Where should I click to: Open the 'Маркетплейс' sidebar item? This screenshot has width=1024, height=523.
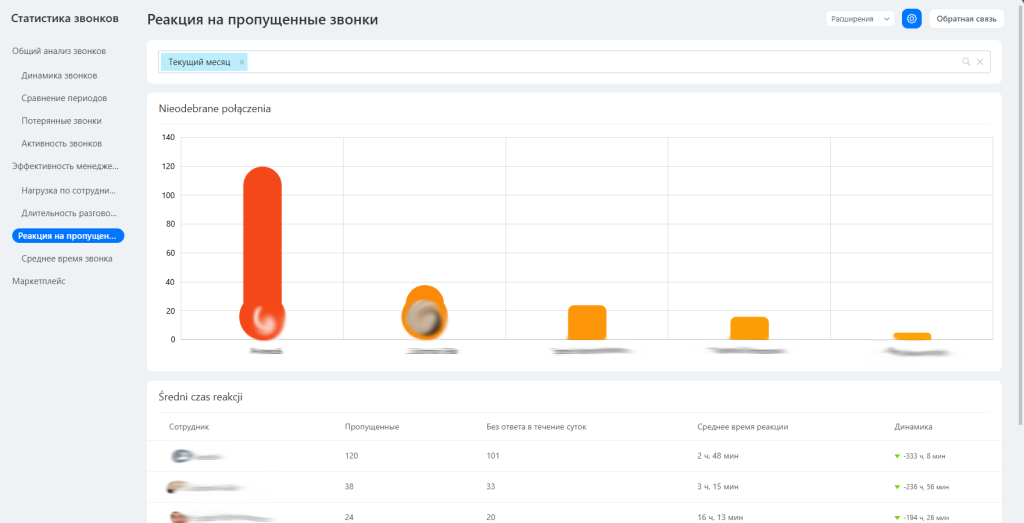(39, 281)
